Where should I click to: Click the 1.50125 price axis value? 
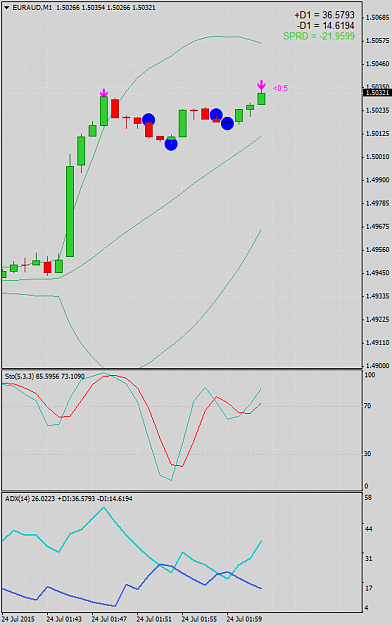[x=377, y=134]
